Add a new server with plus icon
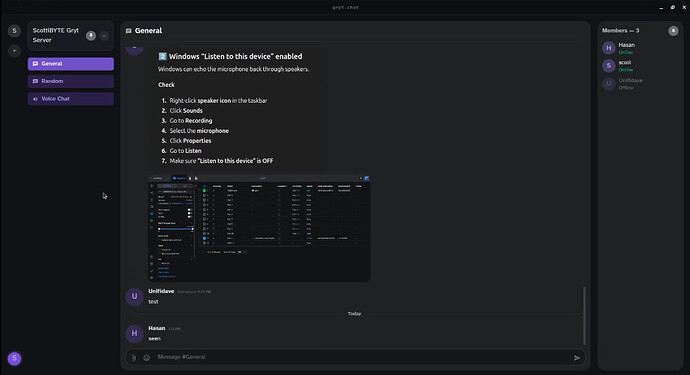 click(x=14, y=51)
